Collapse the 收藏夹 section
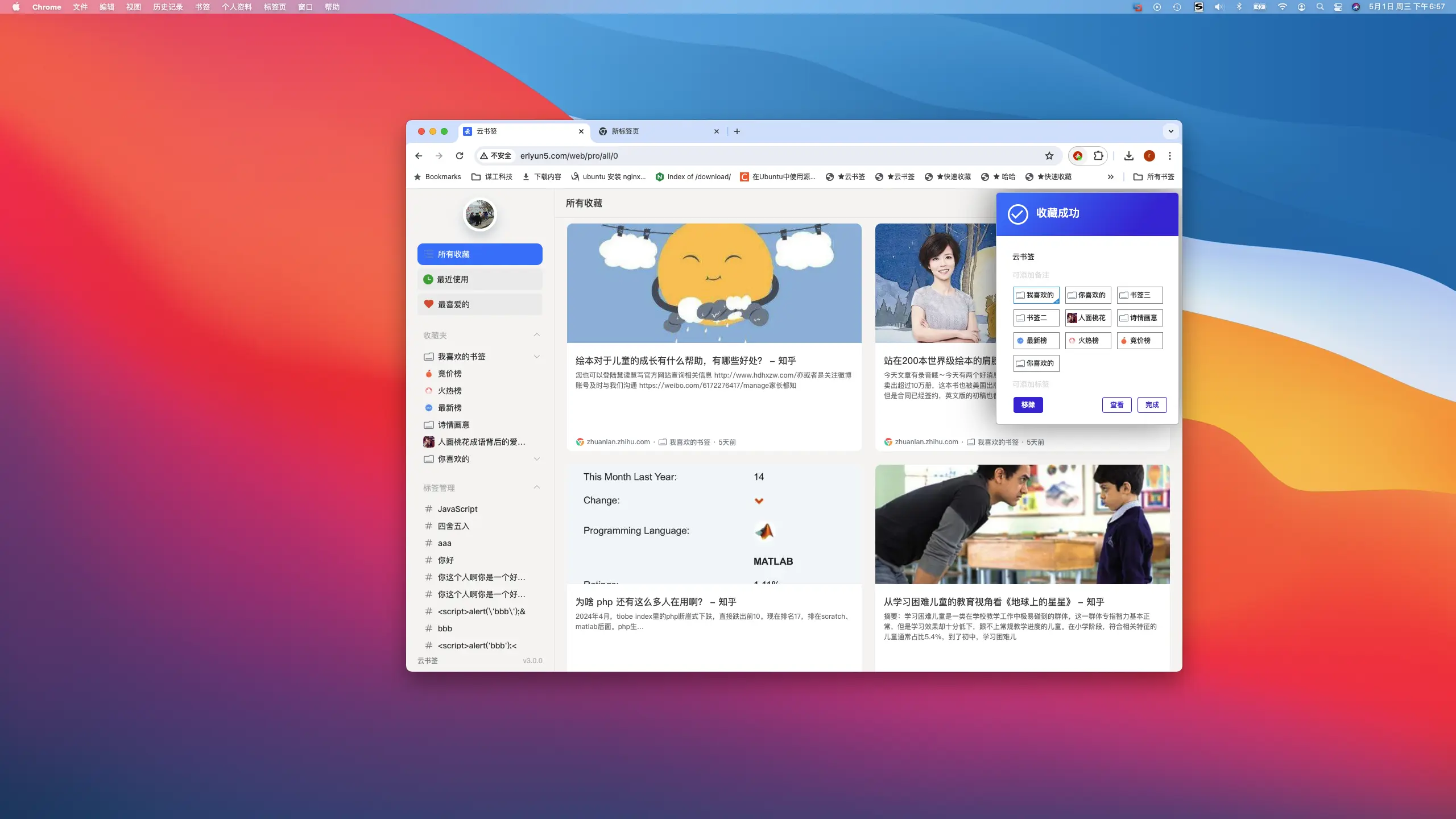Image resolution: width=1456 pixels, height=819 pixels. (537, 335)
